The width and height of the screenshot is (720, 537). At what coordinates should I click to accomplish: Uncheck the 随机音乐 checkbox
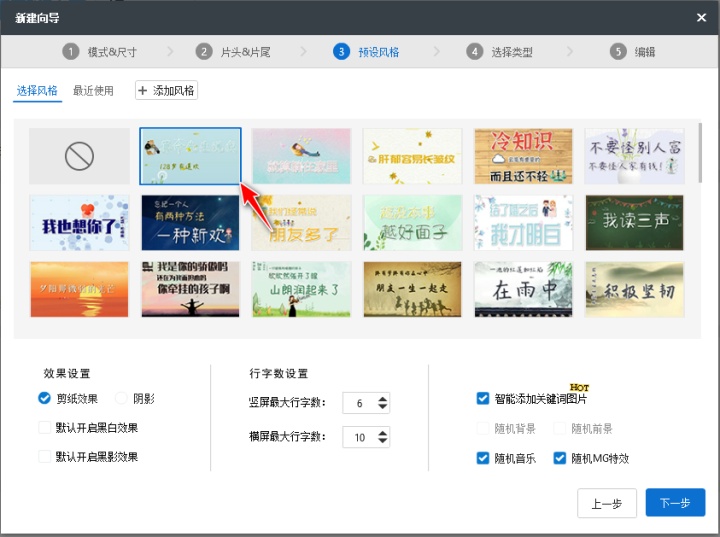point(483,458)
